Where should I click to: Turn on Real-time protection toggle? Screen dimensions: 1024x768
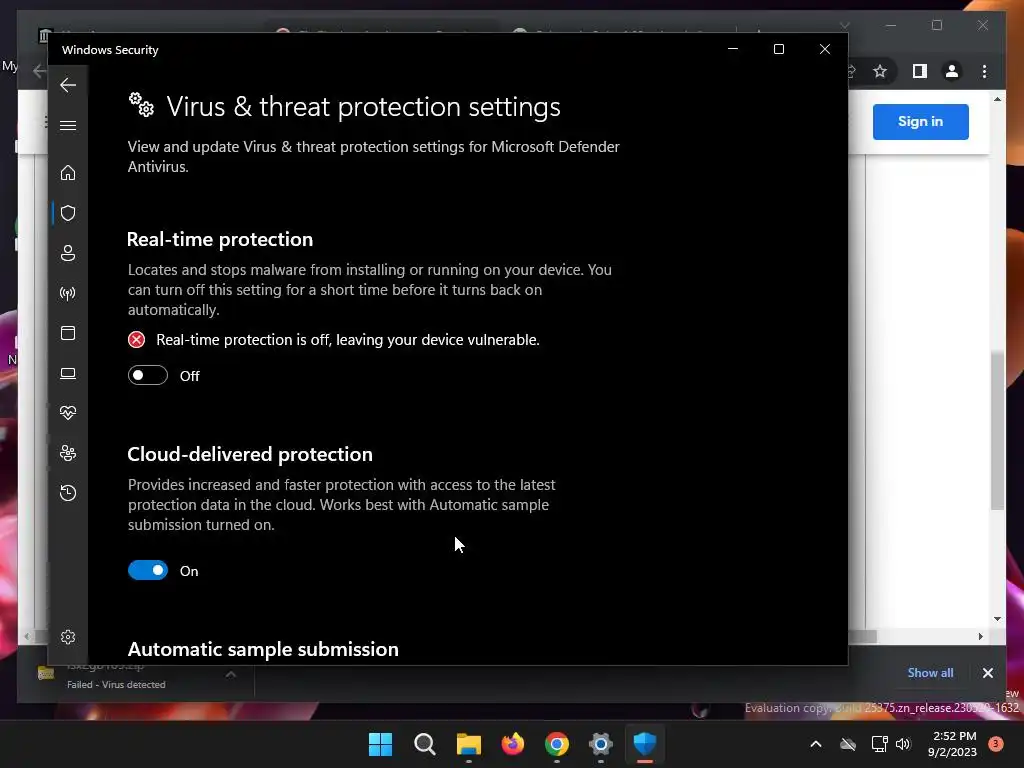click(x=148, y=376)
